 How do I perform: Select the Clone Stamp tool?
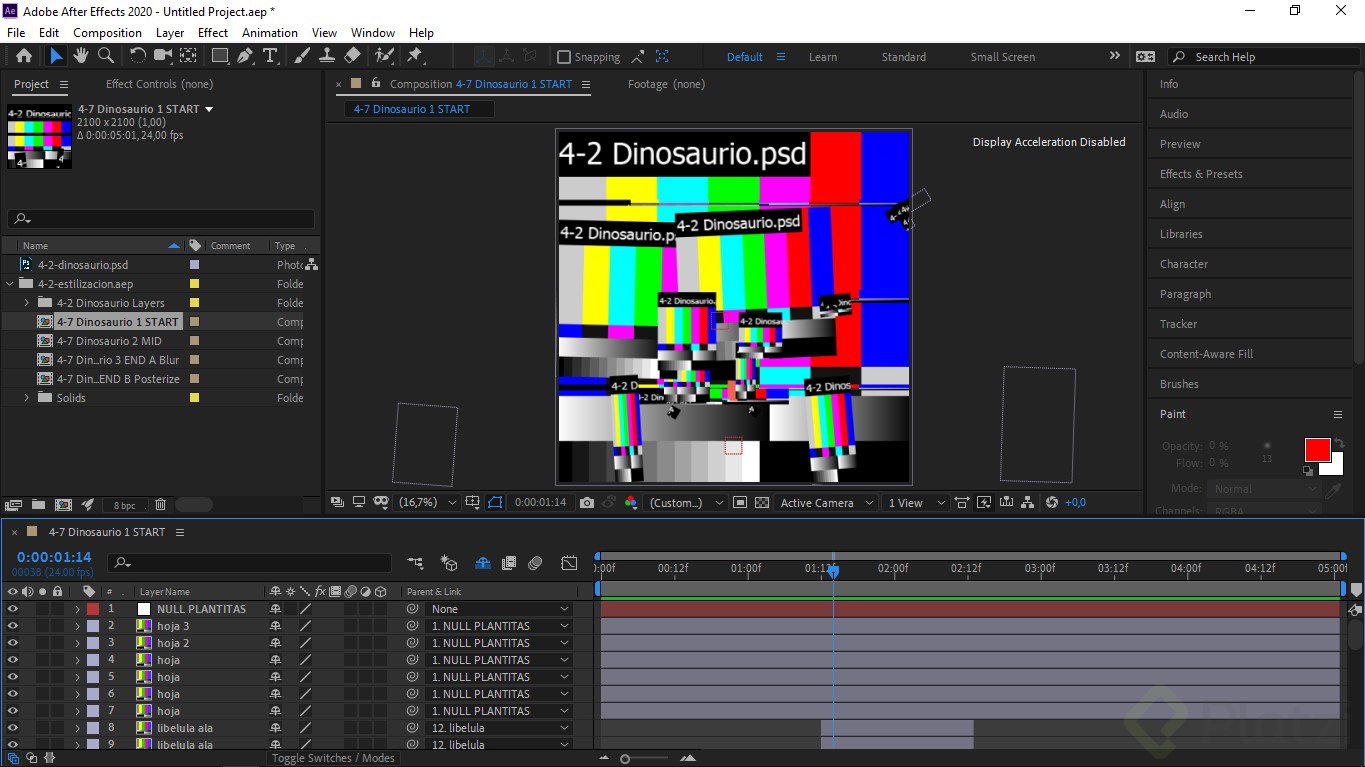click(x=326, y=56)
